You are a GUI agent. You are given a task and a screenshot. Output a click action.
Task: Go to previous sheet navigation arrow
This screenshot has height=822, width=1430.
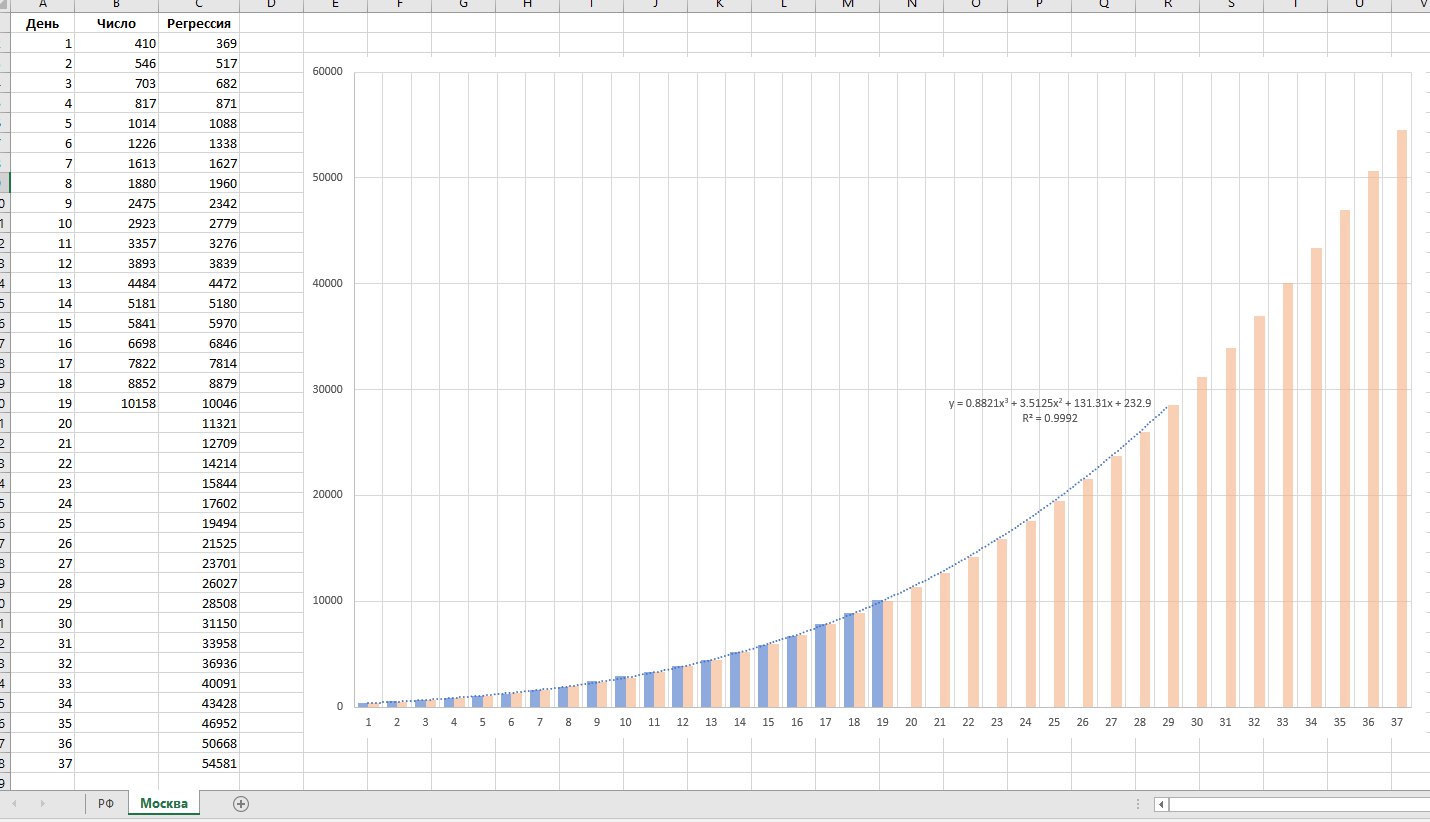(x=15, y=804)
